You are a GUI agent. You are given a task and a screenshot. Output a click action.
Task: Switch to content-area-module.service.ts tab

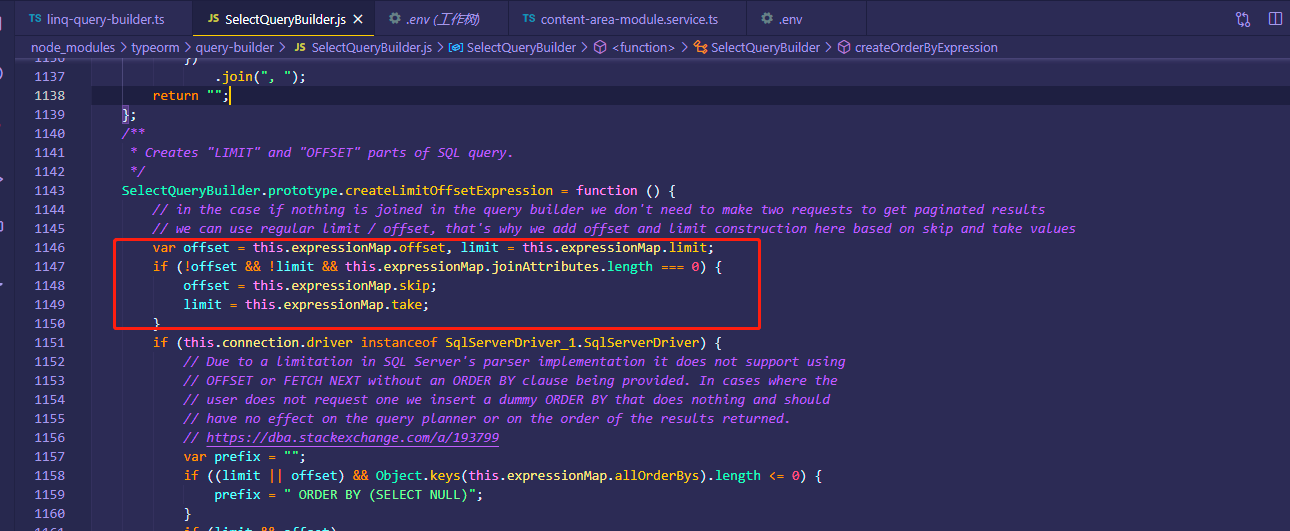628,18
